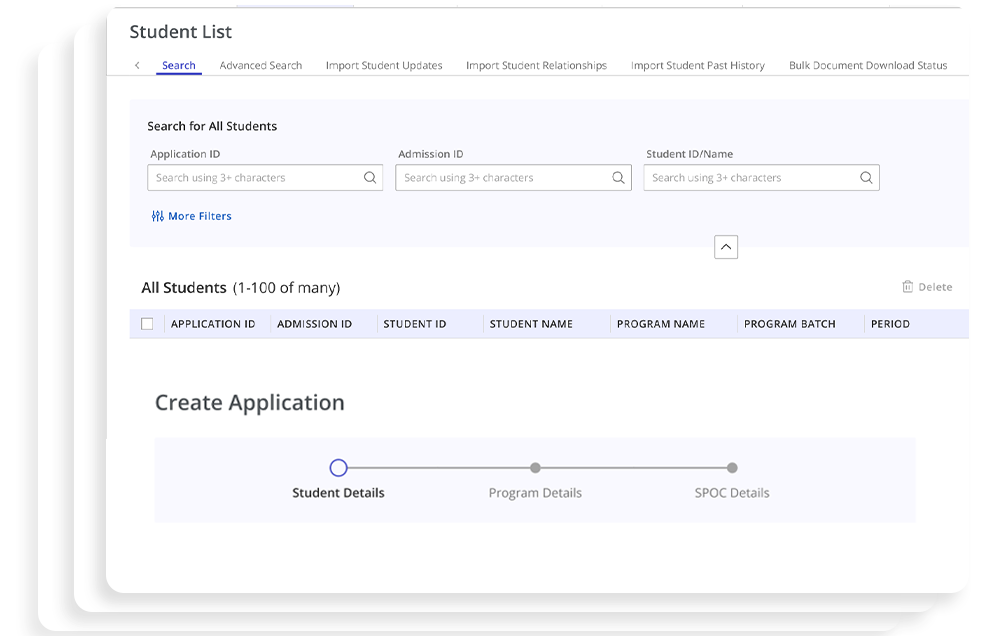
Task: Open the Bulk Document Download Status tab
Action: pos(867,66)
